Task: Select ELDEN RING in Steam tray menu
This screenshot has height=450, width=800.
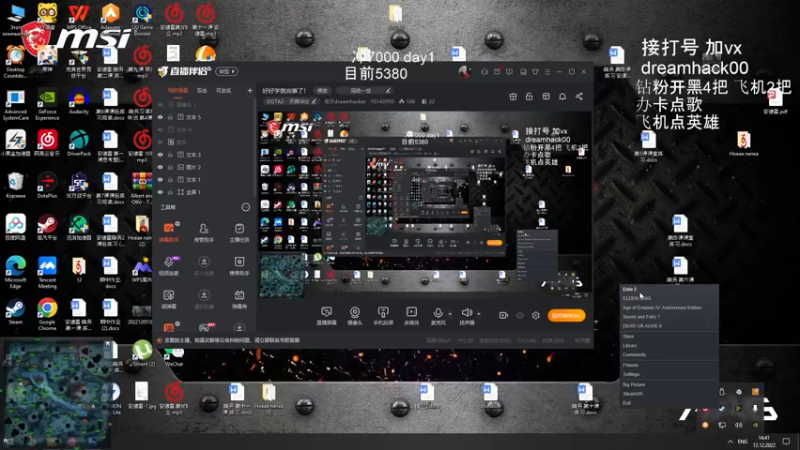Action: (637, 298)
